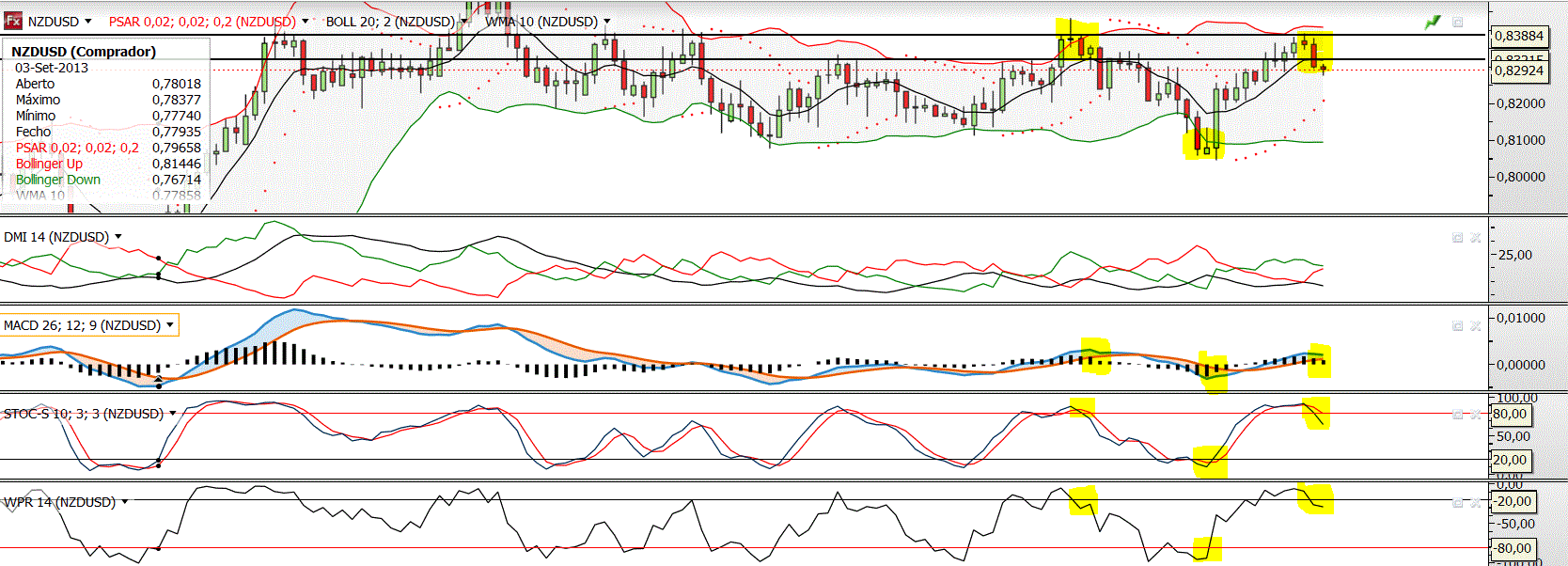Expand the DMI 14 (NZDUSD) dropdown

(118, 237)
